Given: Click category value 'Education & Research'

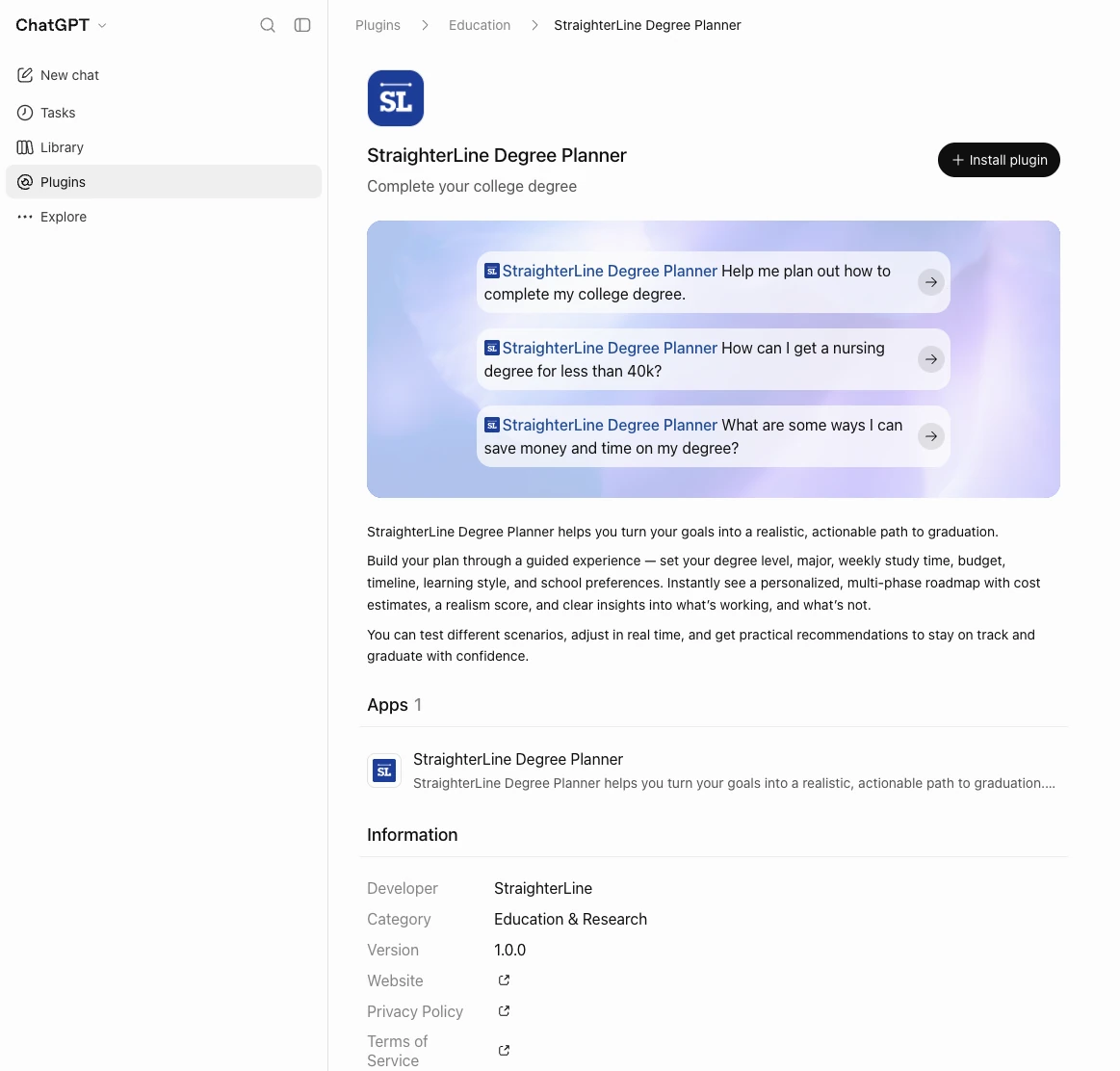Looking at the screenshot, I should click(x=570, y=919).
